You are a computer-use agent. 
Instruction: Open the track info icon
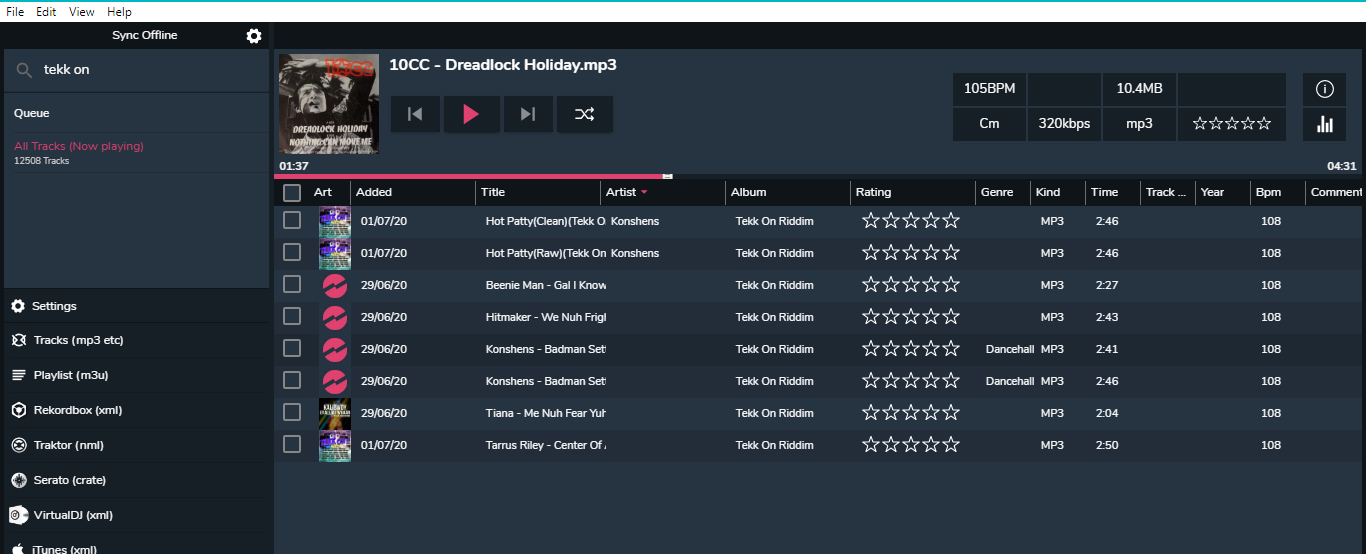1324,89
